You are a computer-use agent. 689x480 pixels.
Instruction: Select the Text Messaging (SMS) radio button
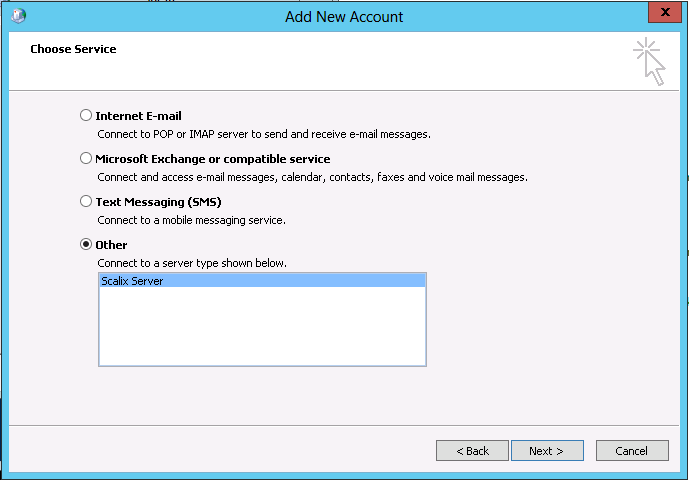[86, 202]
